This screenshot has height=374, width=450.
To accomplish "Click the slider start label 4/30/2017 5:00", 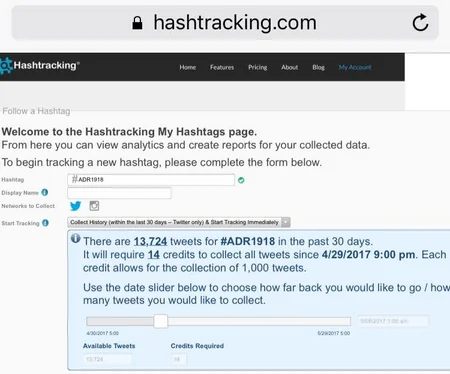I will tap(102, 333).
